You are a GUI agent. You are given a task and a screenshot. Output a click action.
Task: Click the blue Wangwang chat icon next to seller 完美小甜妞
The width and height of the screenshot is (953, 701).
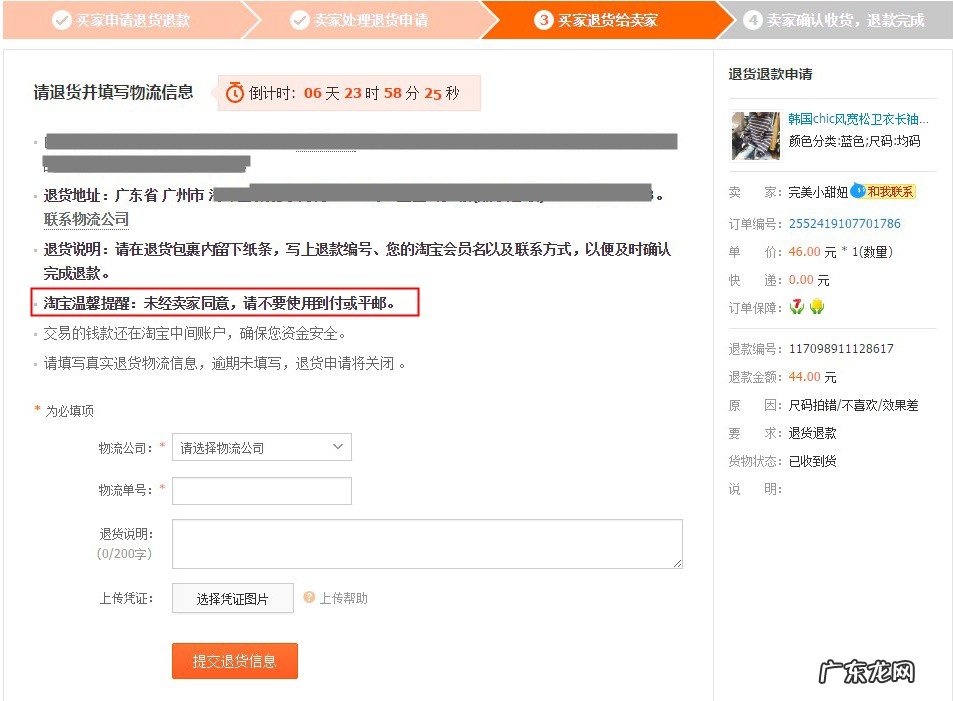(x=857, y=191)
